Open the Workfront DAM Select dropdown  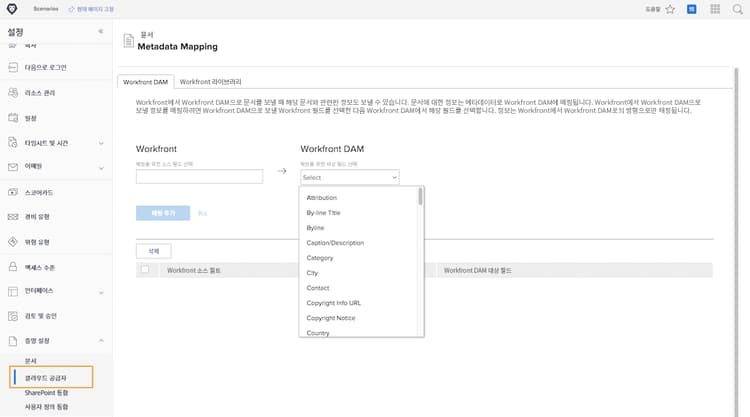coord(350,177)
